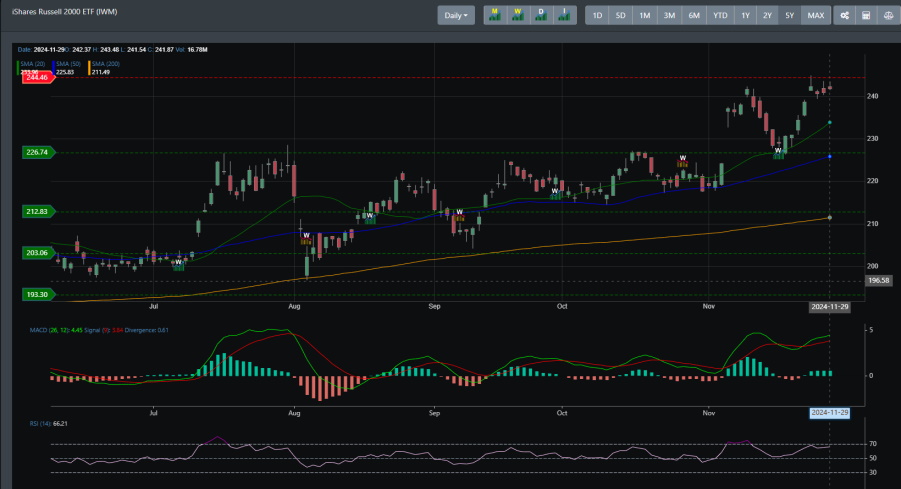The height and width of the screenshot is (489, 901).
Task: Open the Daily interval dropdown
Action: coord(456,16)
